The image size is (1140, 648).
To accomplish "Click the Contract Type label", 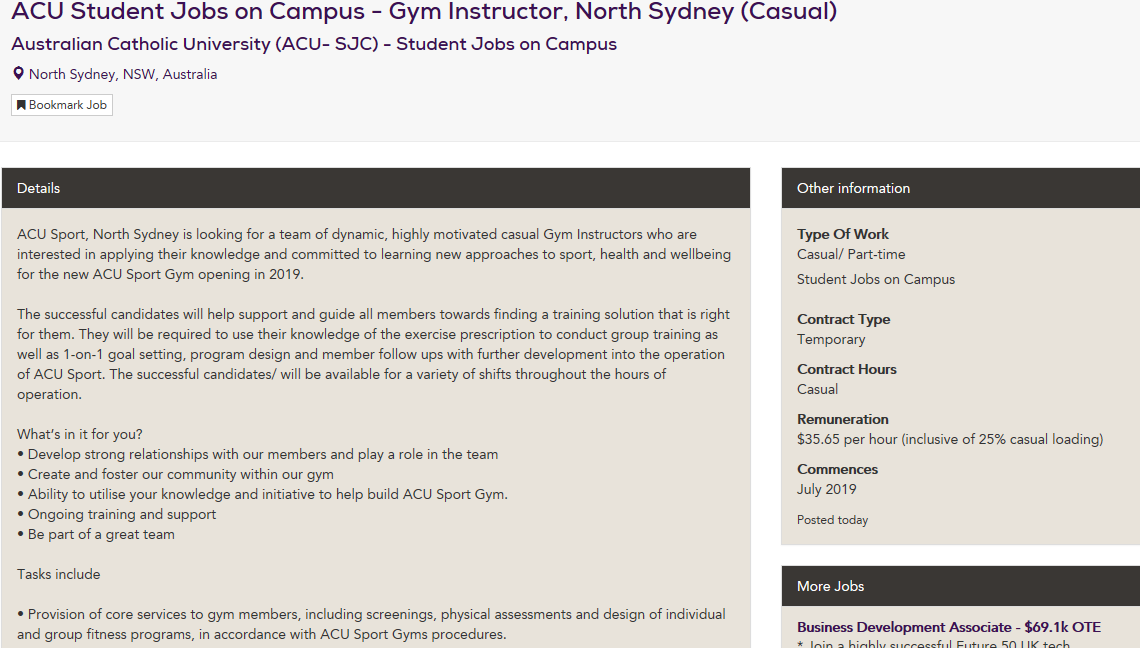I will [843, 319].
